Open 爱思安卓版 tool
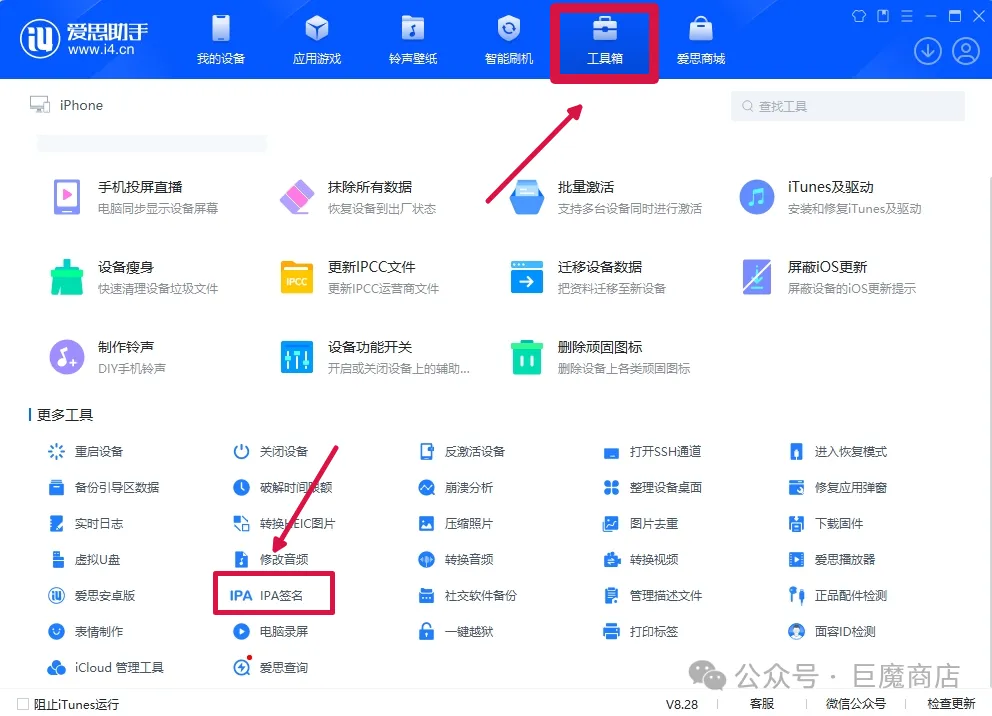The width and height of the screenshot is (992, 716). (92, 596)
